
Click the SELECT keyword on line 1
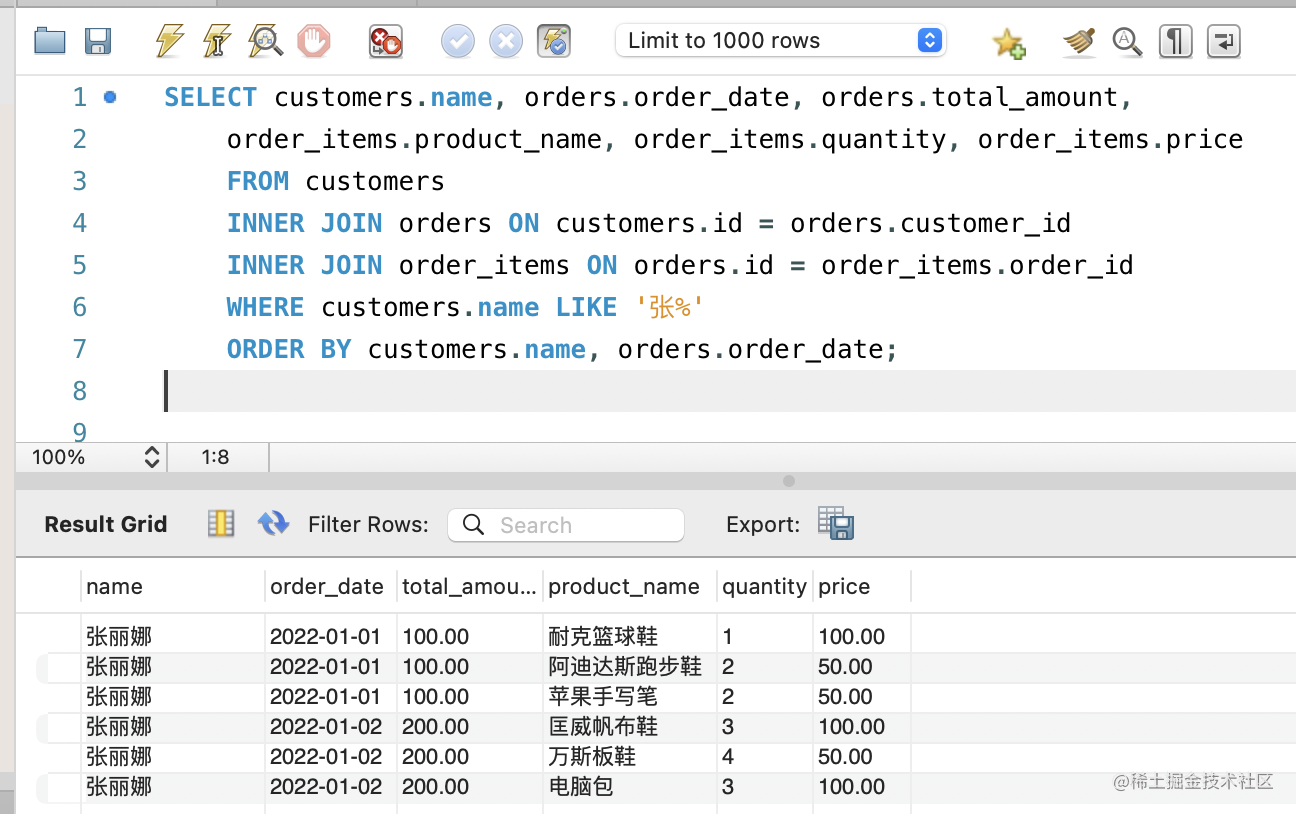click(211, 97)
